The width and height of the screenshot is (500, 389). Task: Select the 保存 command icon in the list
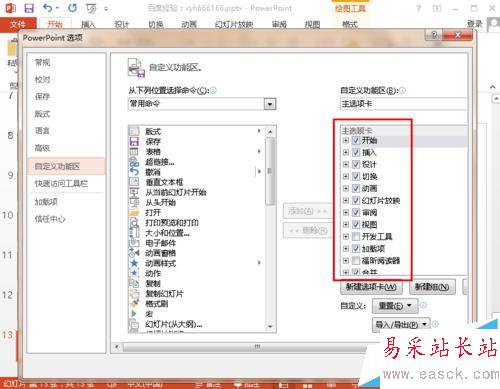click(134, 141)
